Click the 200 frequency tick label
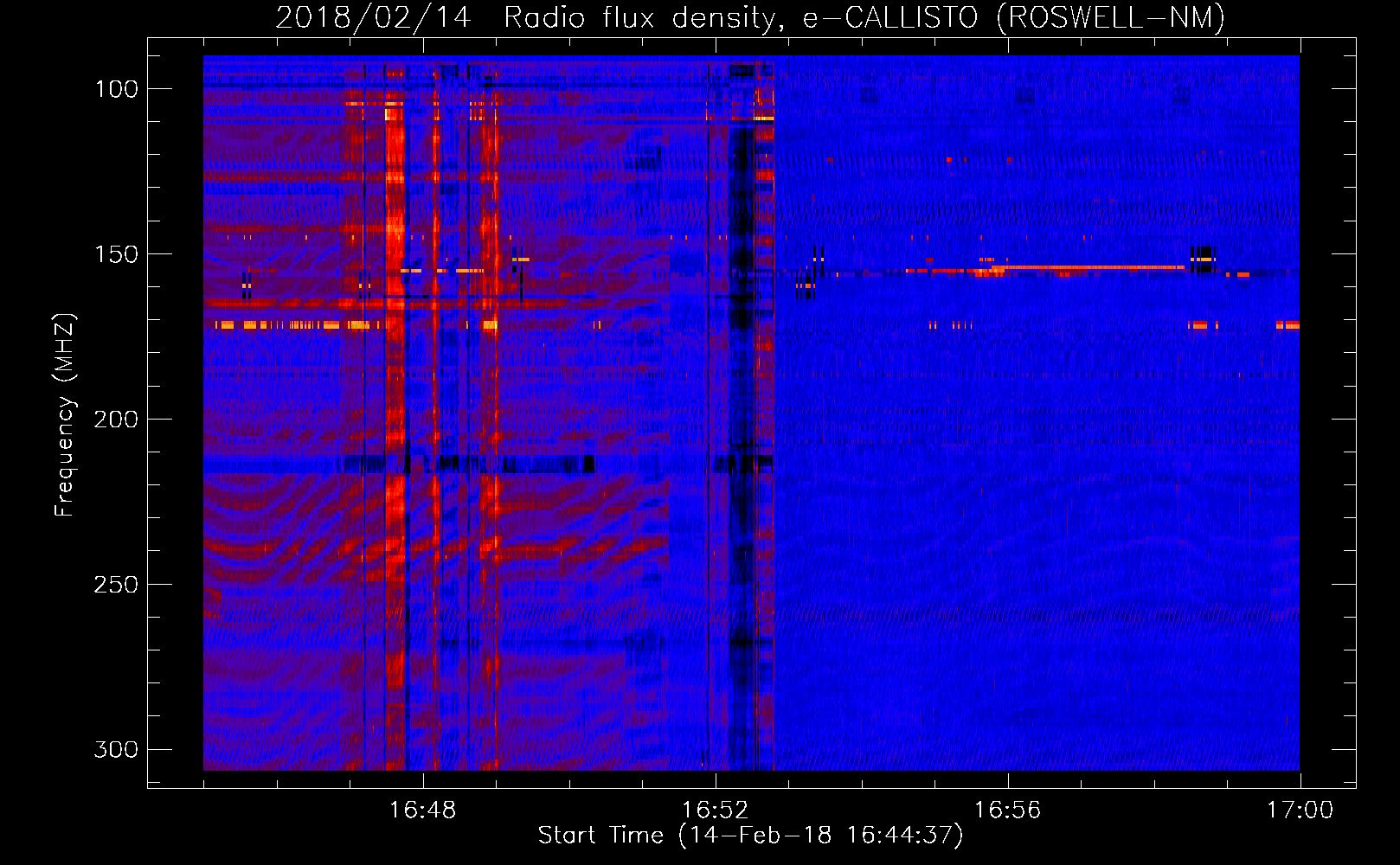The height and width of the screenshot is (865, 1400). coord(116,420)
